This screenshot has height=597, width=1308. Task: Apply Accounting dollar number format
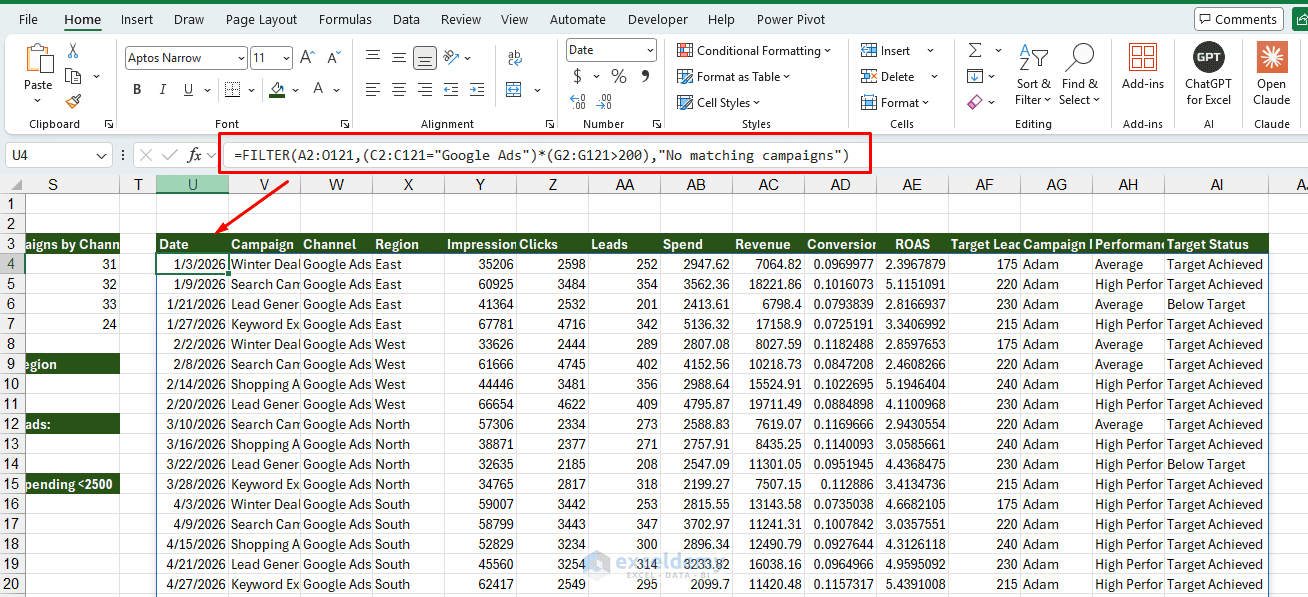(x=577, y=77)
